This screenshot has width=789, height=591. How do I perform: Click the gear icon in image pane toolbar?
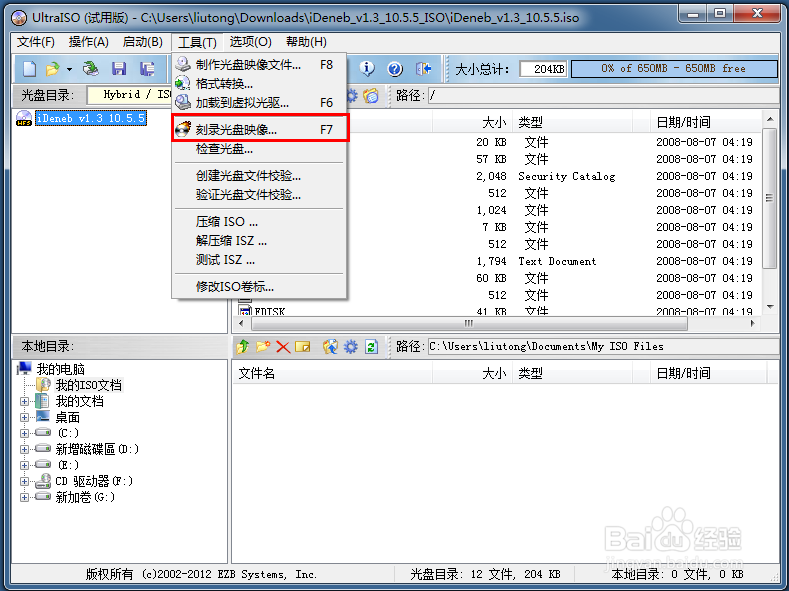[352, 96]
